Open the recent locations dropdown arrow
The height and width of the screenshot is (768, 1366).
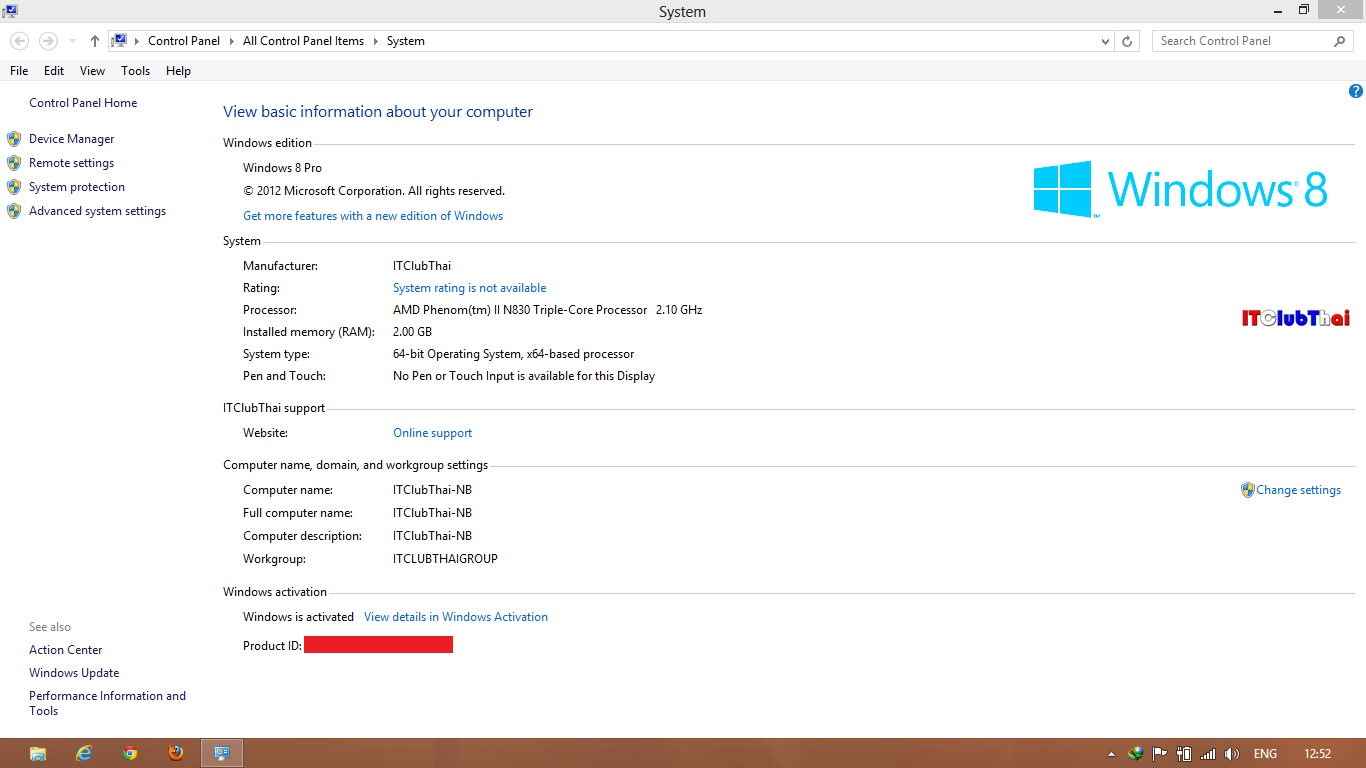coord(72,41)
